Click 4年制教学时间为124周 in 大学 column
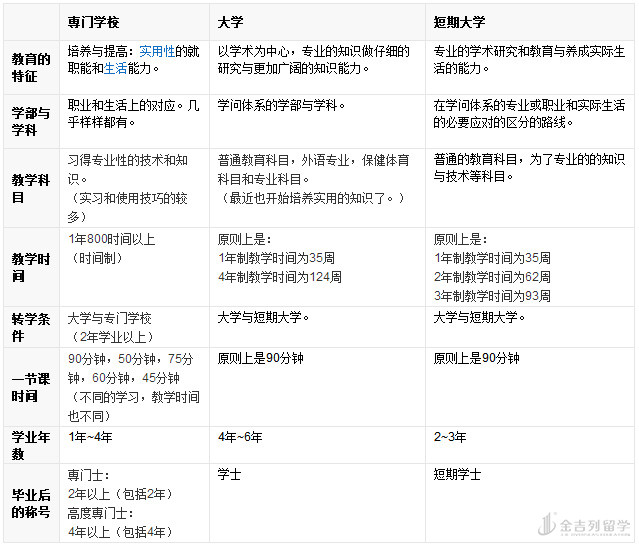The image size is (639, 546). pos(279,276)
